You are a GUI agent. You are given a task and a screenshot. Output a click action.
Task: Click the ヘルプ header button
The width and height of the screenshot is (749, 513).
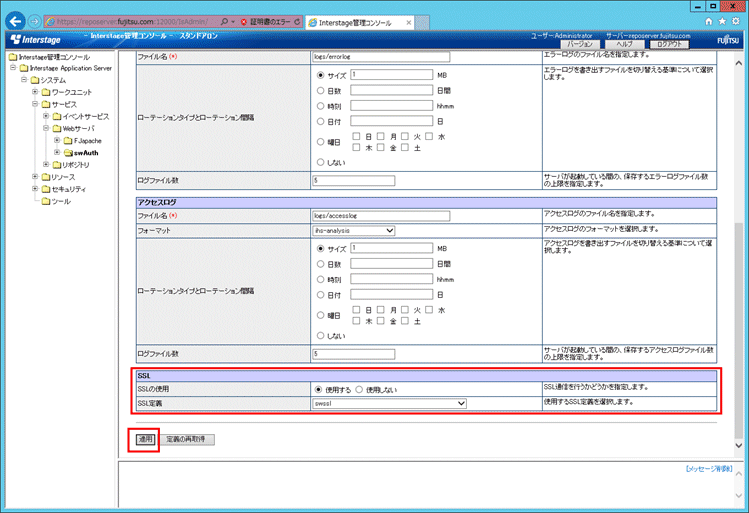tap(624, 44)
